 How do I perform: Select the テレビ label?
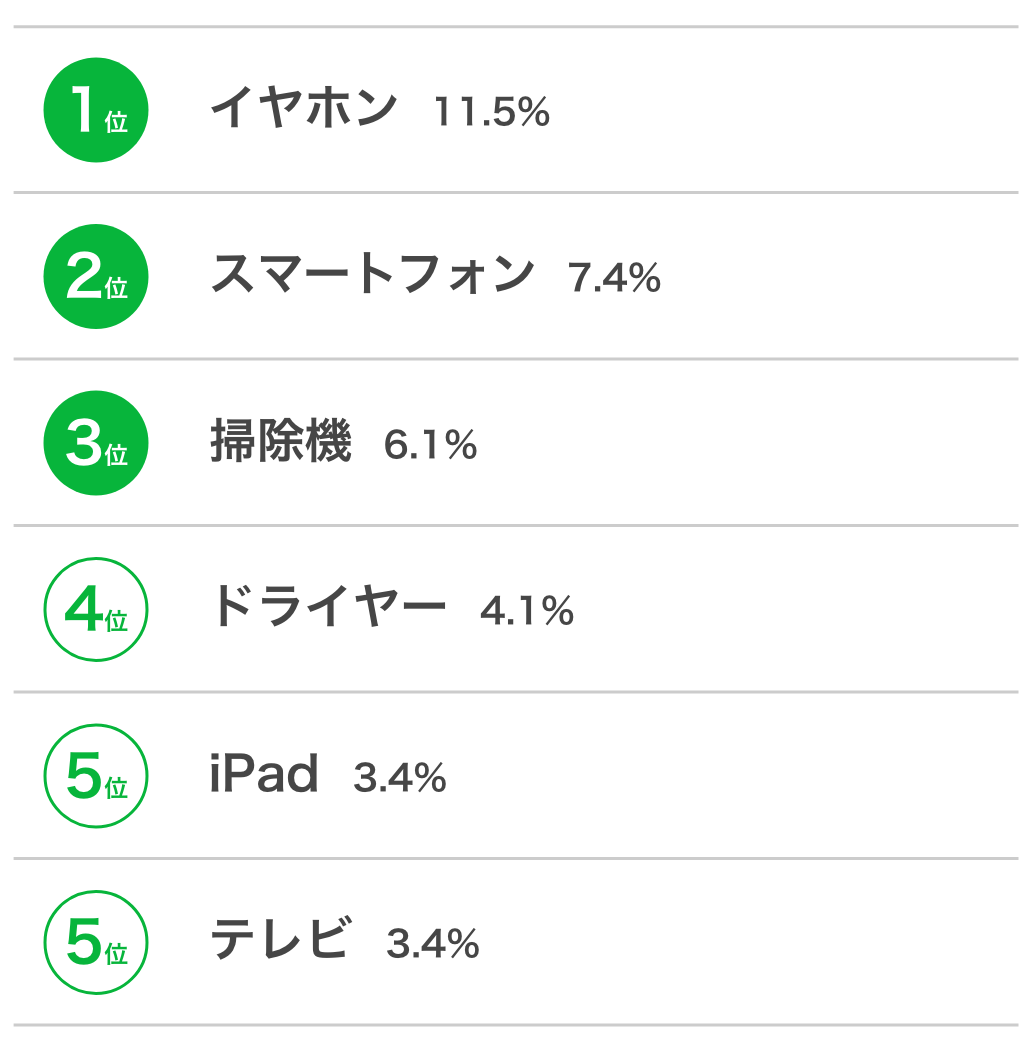[280, 939]
